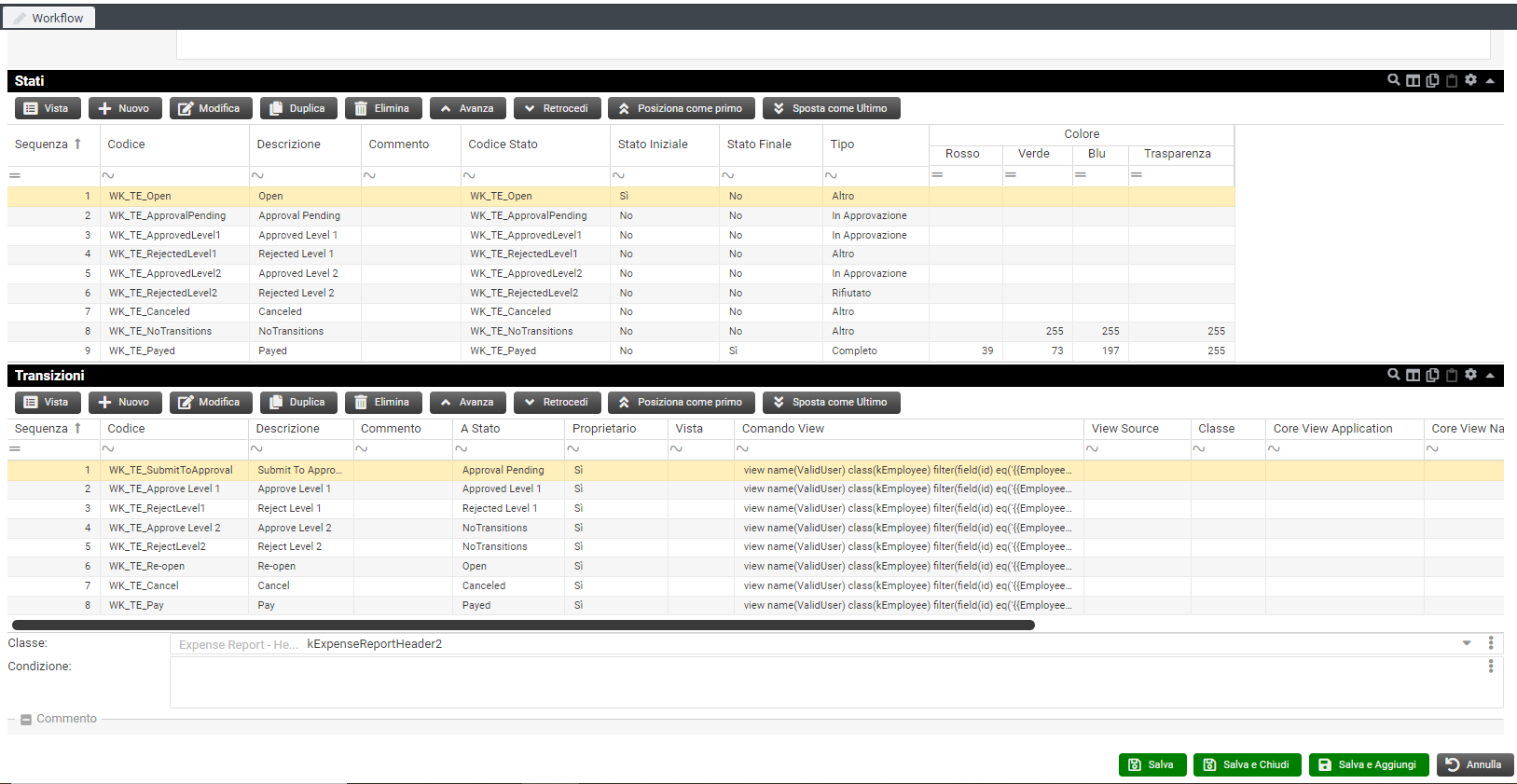The width and height of the screenshot is (1517, 784).
Task: Click Posiziona come primo in Stati toolbar
Action: coord(682,108)
